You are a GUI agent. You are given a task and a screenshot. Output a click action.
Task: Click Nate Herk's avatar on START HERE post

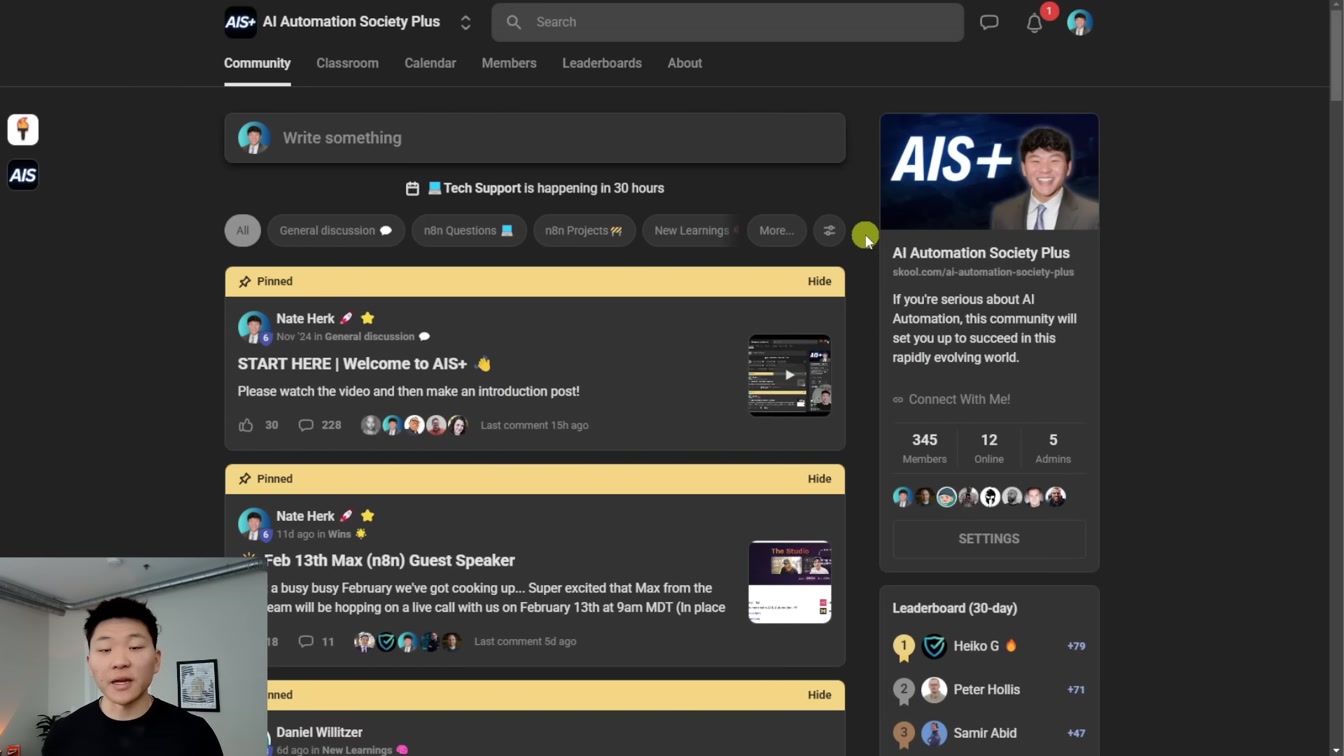253,326
